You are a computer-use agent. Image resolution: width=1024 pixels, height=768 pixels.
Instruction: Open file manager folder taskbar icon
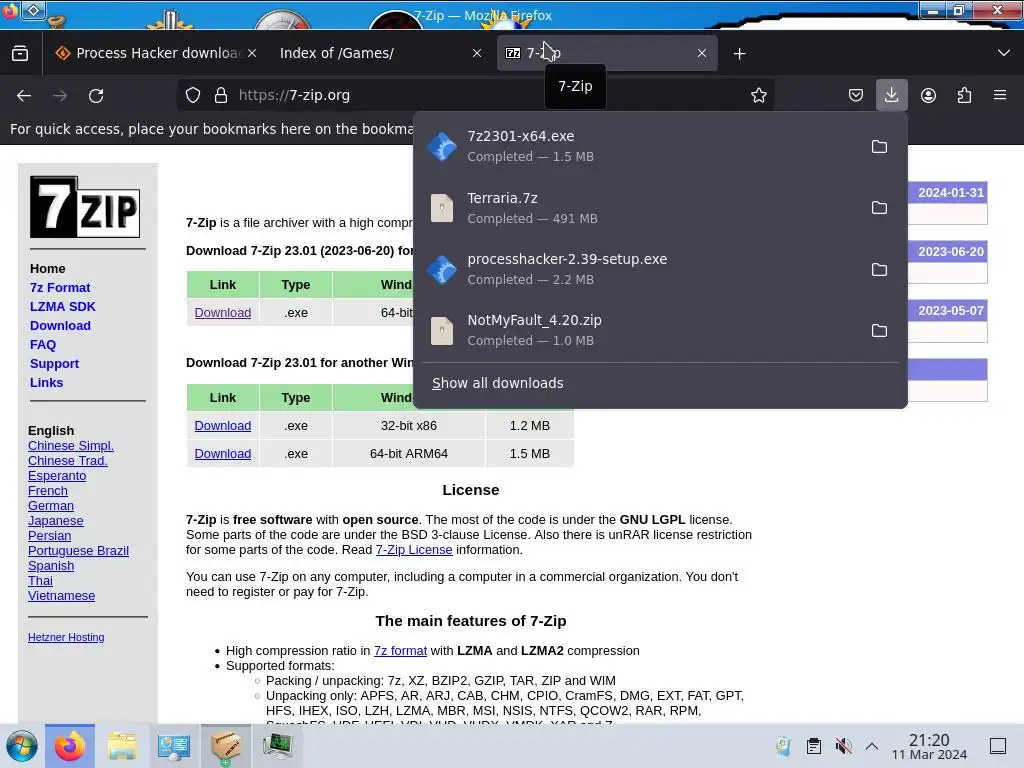(121, 746)
